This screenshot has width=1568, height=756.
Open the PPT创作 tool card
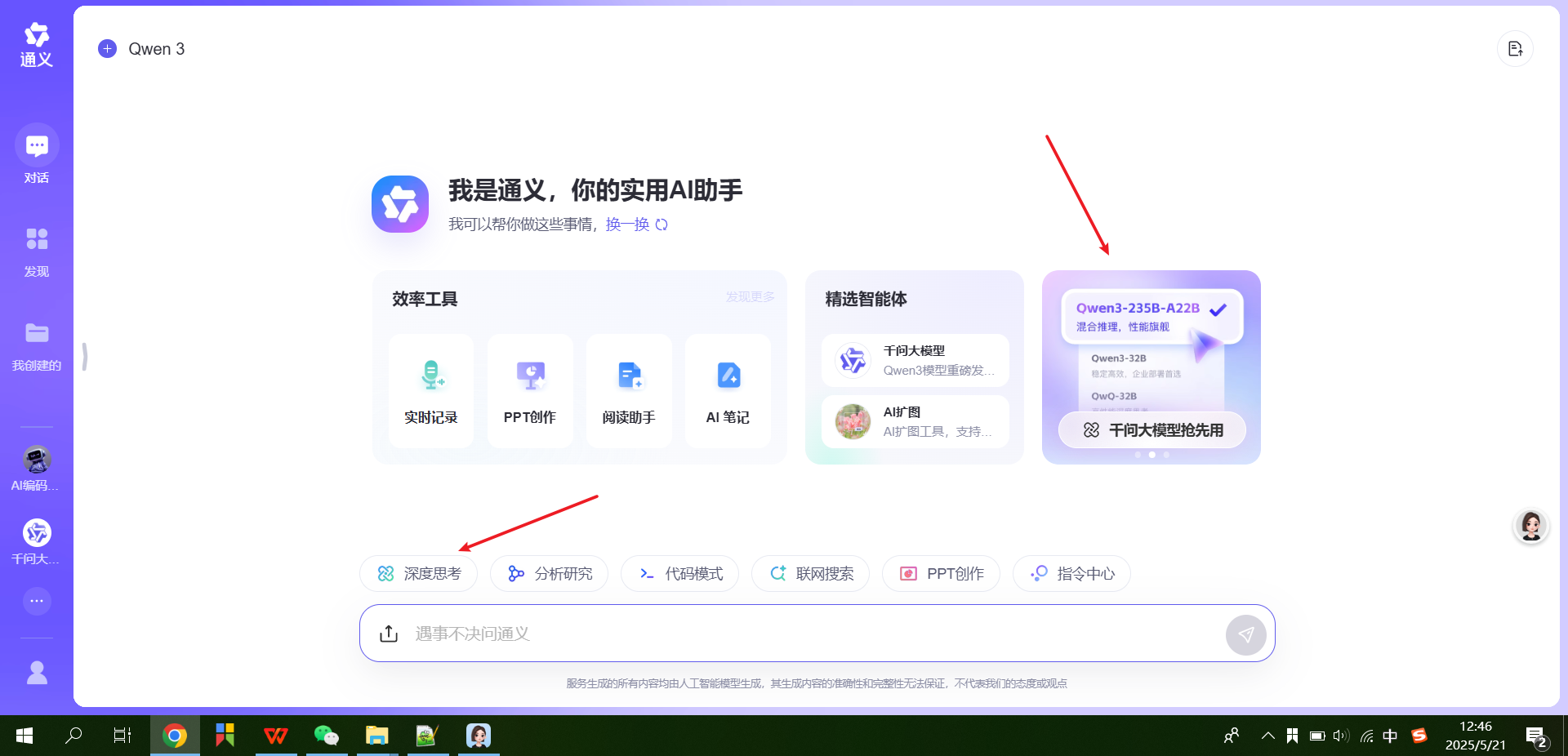click(530, 391)
